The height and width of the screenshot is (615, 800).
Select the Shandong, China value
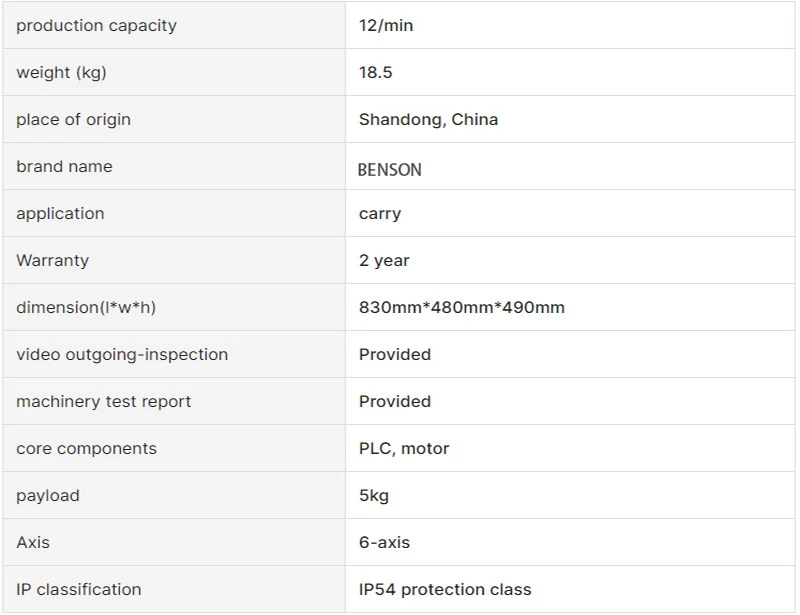click(x=429, y=119)
